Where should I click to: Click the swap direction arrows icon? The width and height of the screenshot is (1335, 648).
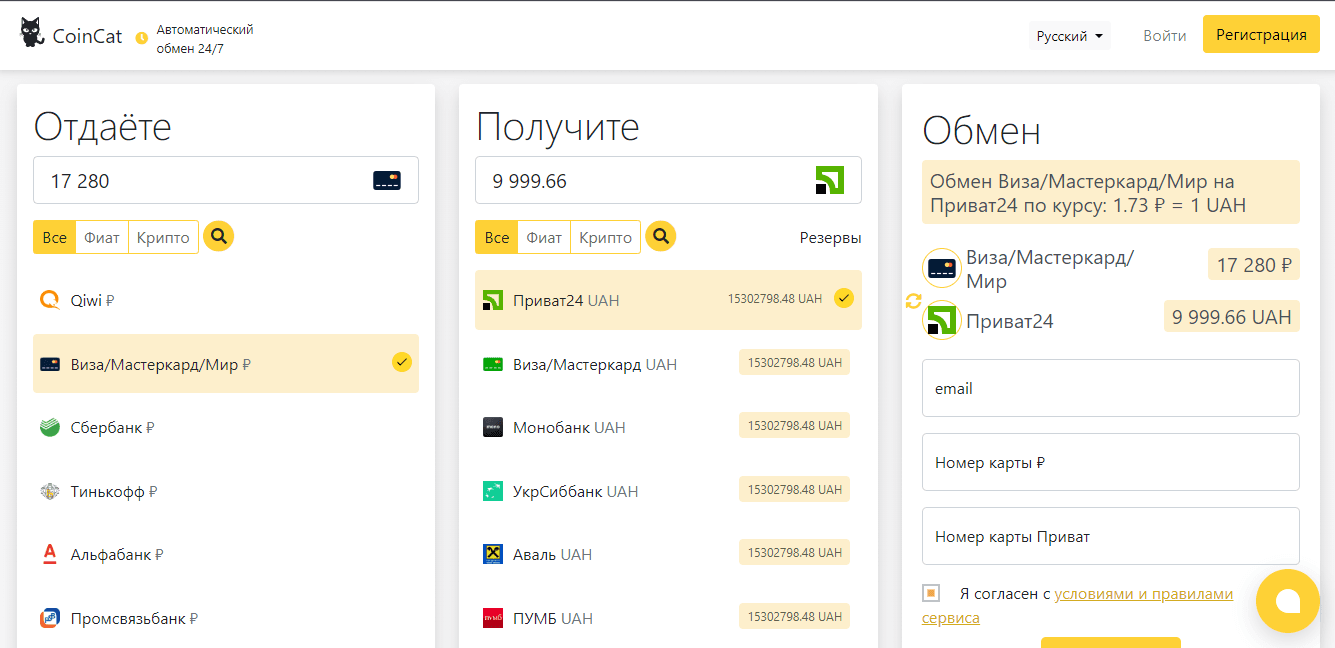(x=912, y=301)
